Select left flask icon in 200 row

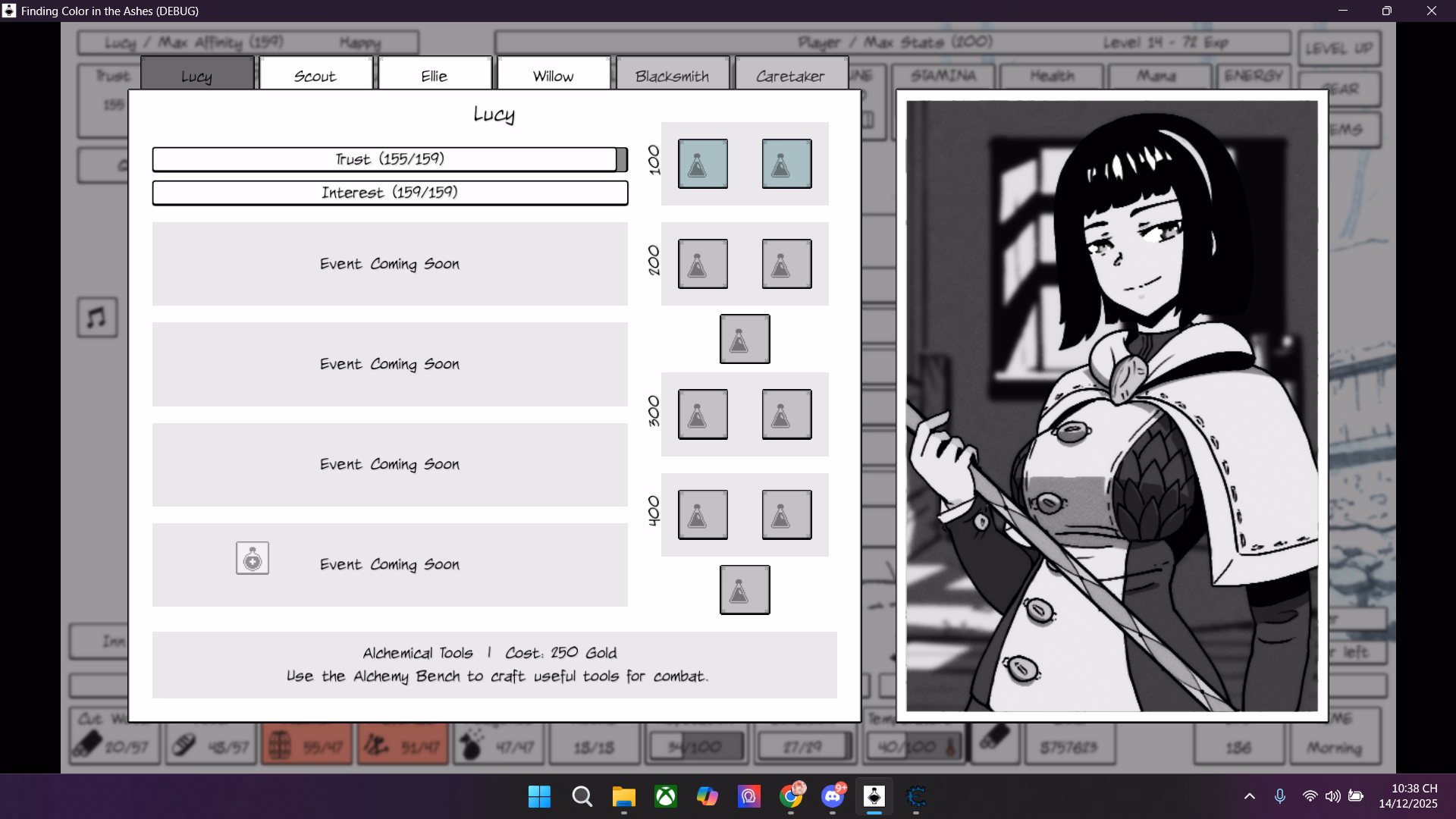pyautogui.click(x=702, y=264)
